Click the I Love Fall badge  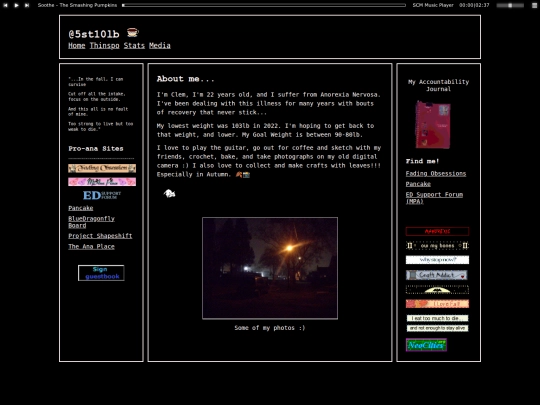pyautogui.click(x=437, y=304)
